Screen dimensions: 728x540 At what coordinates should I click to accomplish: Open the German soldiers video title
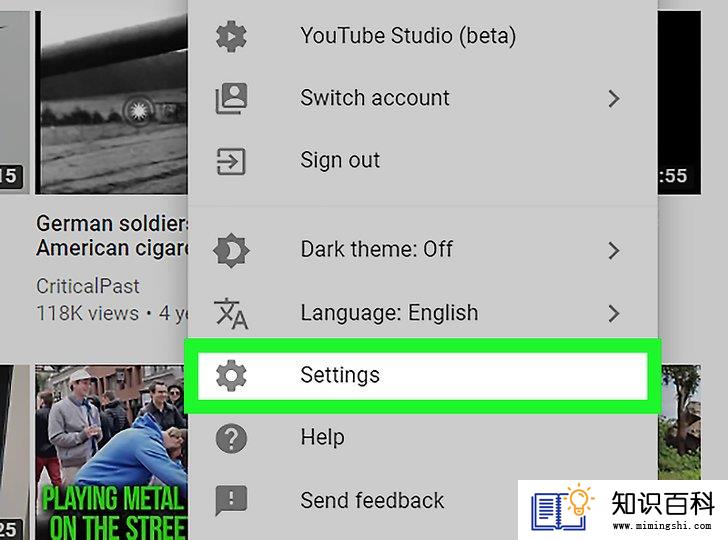click(x=112, y=236)
